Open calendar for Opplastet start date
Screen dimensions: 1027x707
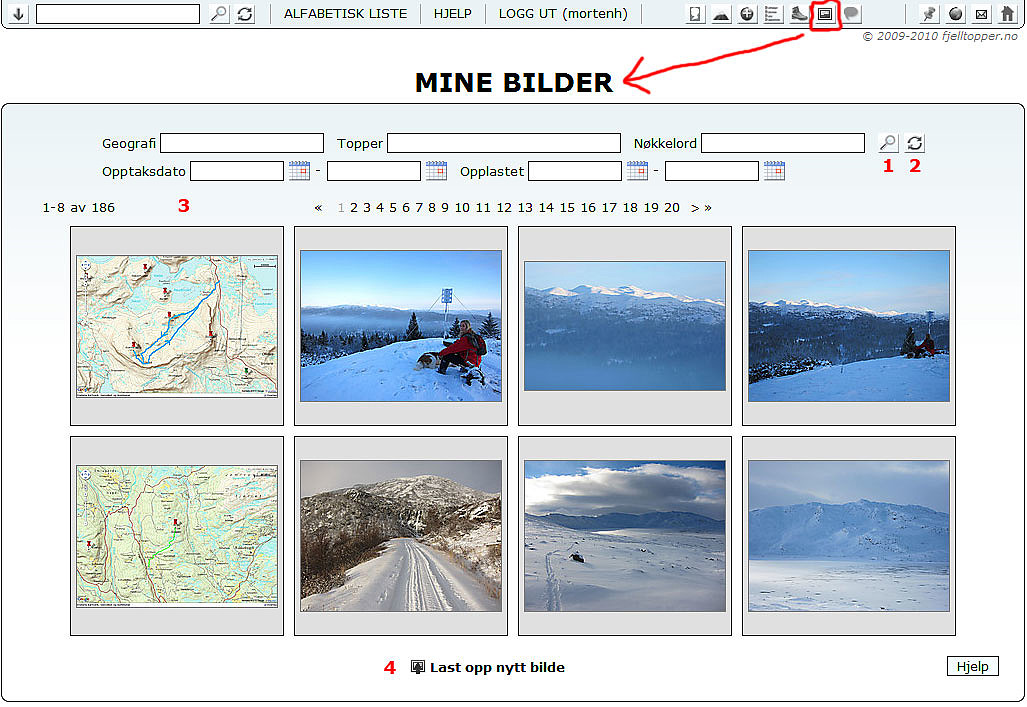tap(637, 171)
